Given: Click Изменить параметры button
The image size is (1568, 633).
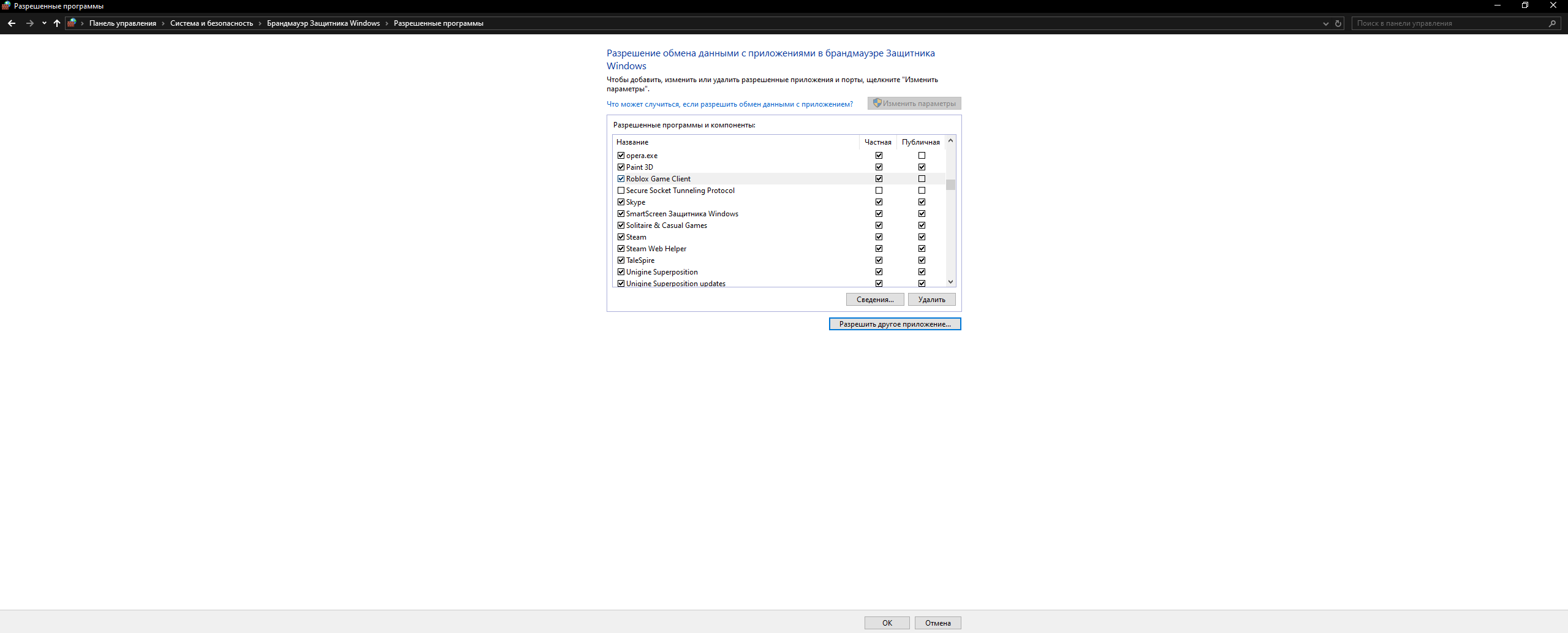Looking at the screenshot, I should 914,104.
